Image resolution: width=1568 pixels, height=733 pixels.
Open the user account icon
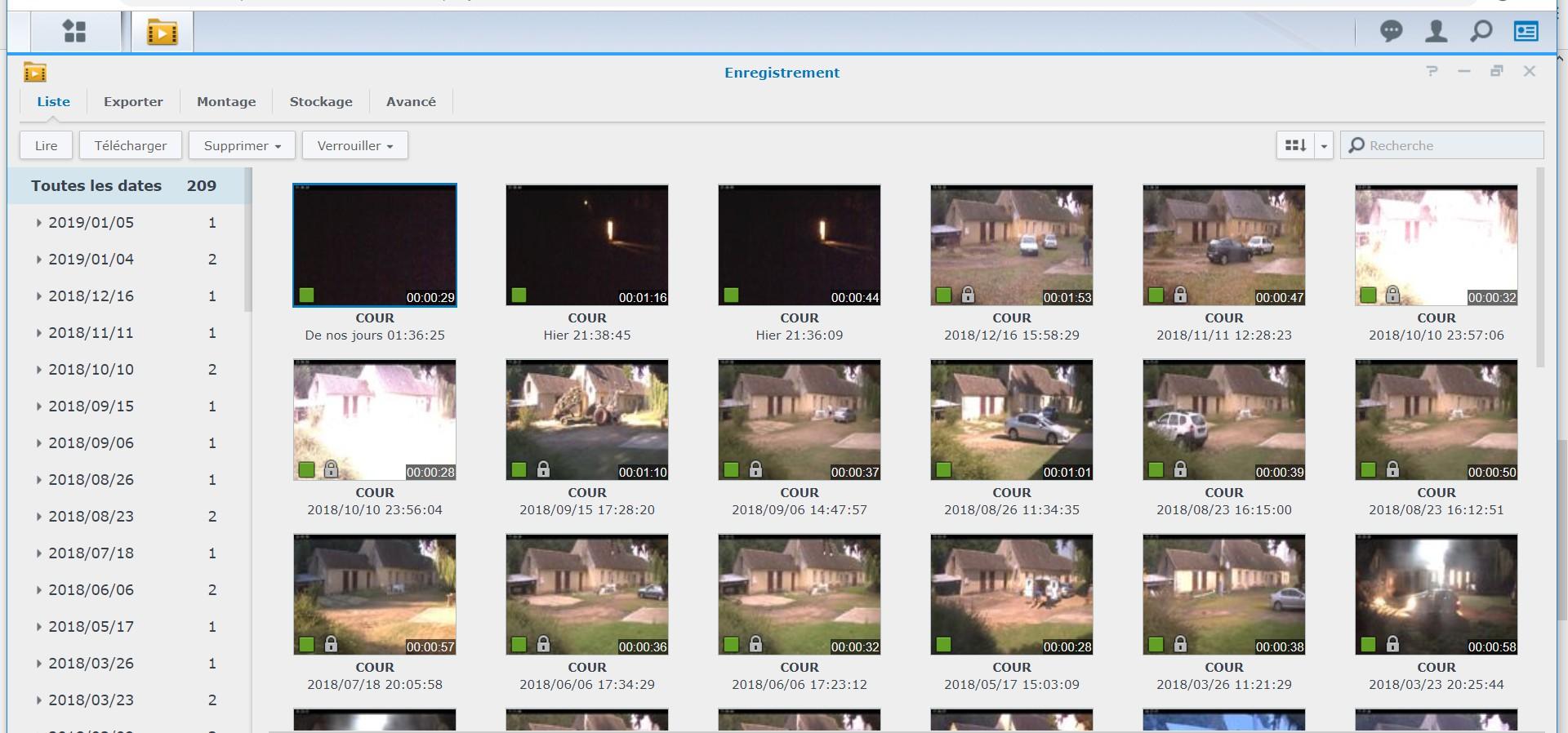1437,32
